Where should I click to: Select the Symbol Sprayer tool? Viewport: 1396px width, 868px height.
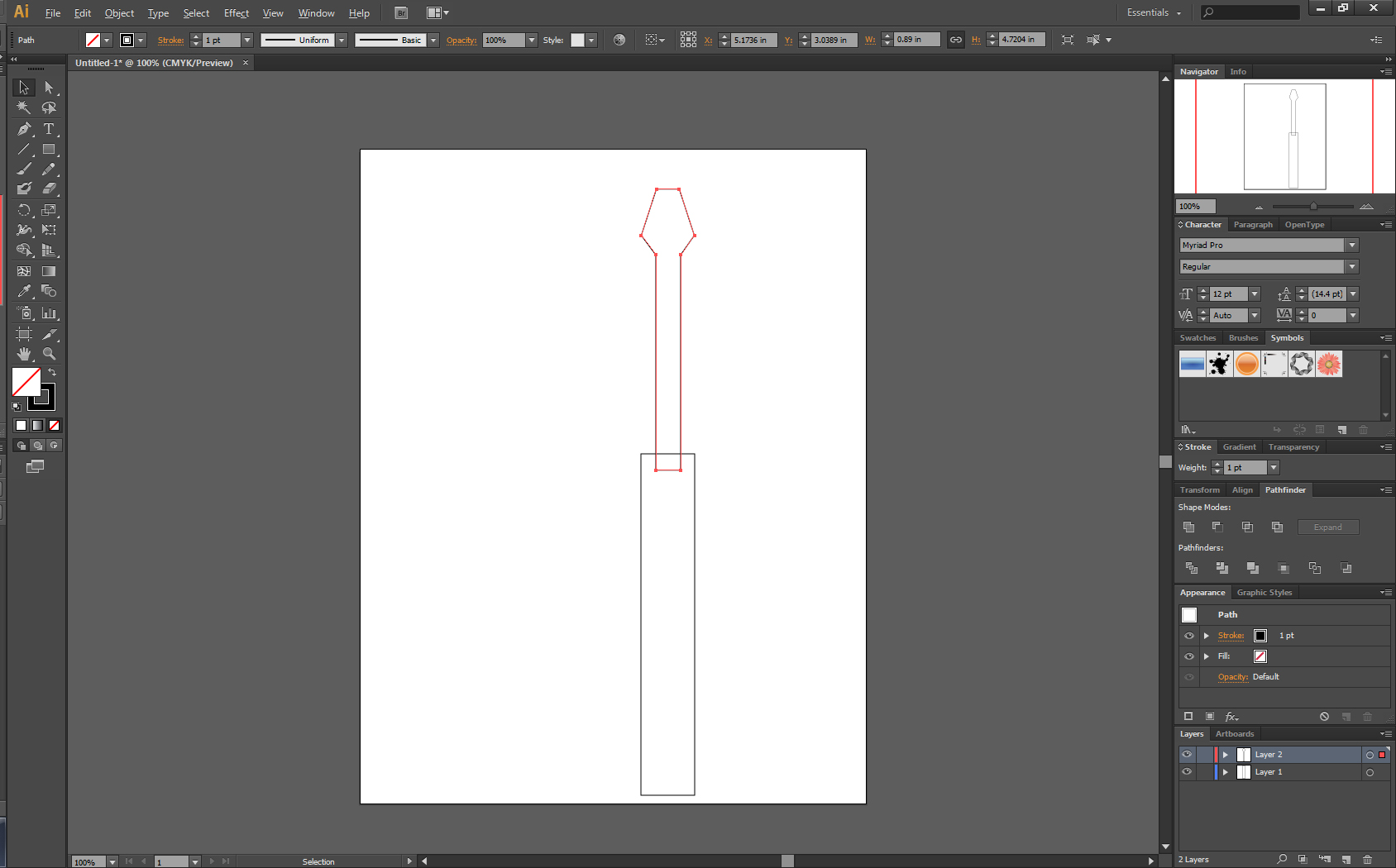coord(24,313)
